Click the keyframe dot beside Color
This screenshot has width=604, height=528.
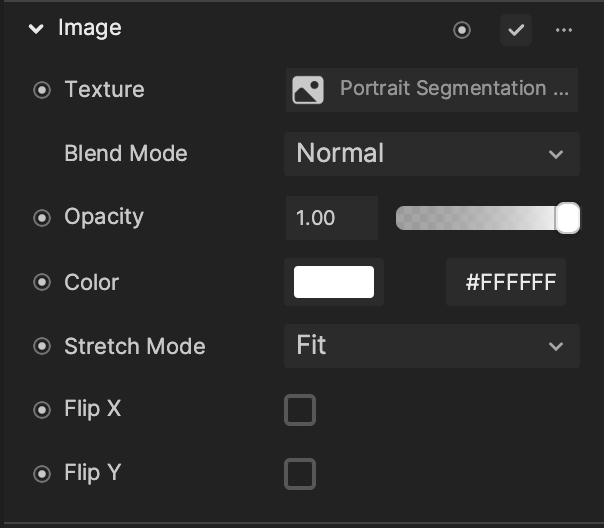(42, 282)
